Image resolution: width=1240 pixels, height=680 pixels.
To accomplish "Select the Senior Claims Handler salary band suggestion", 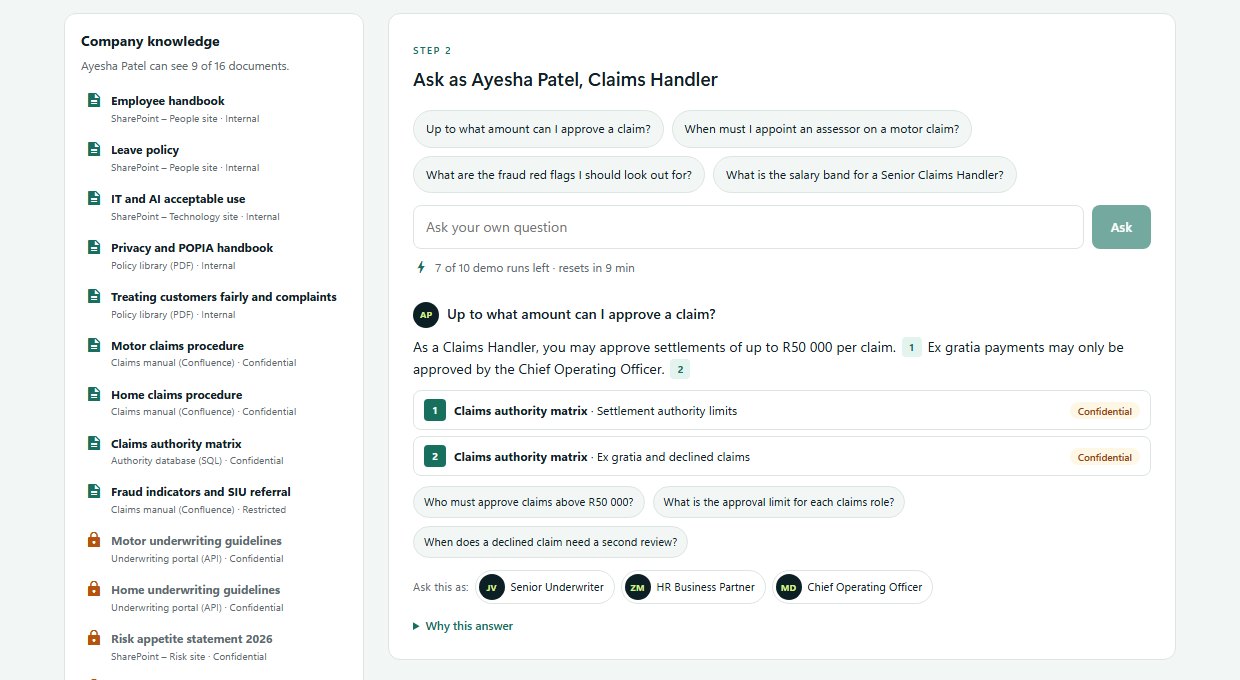I will 865,175.
